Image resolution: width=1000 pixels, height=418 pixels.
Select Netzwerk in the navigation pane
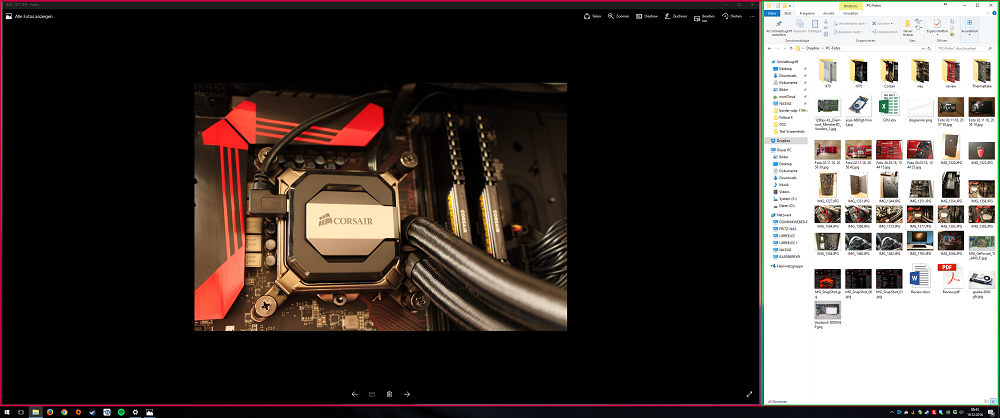[783, 216]
